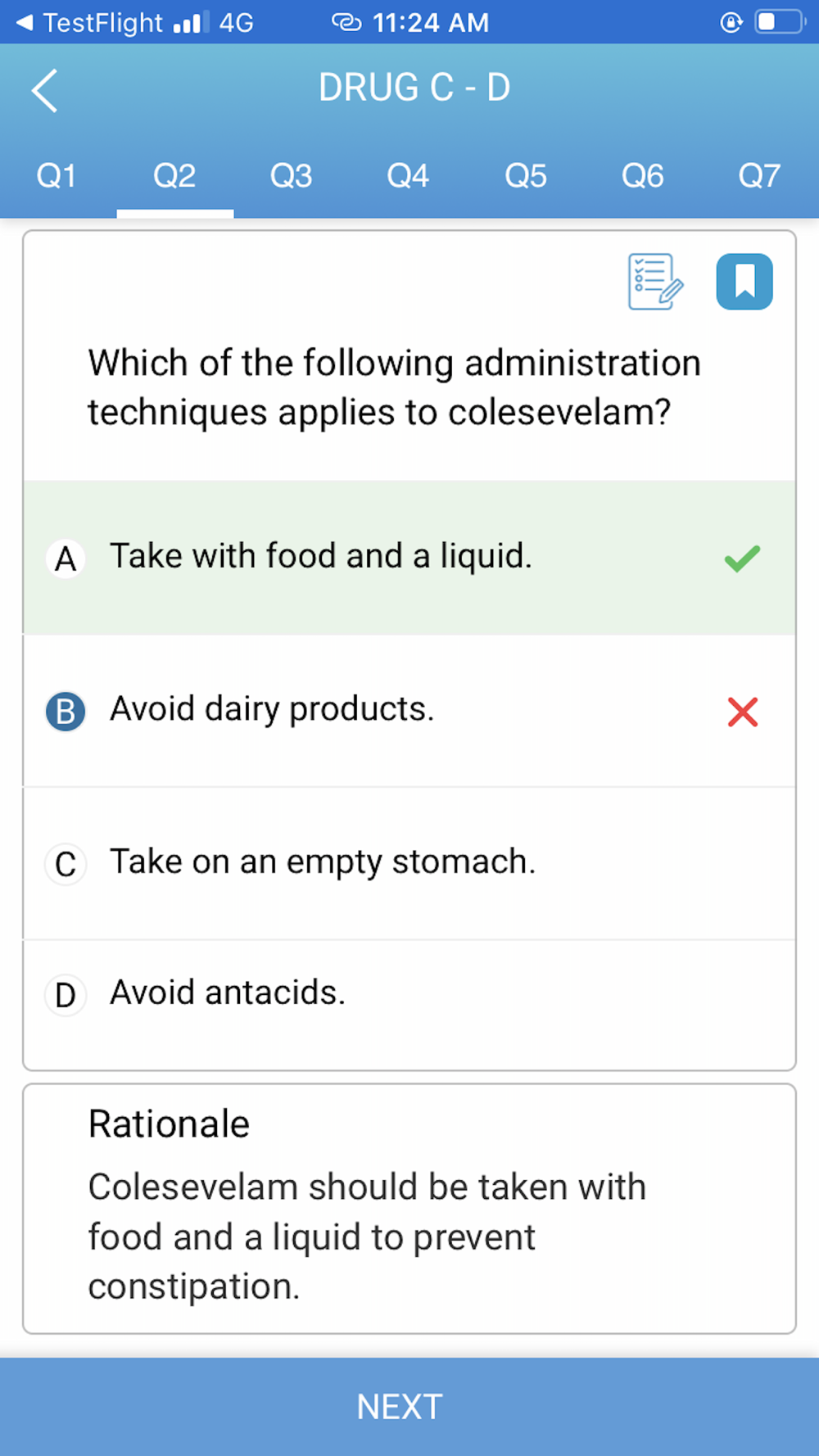Jump to the Q7 tab

point(759,176)
